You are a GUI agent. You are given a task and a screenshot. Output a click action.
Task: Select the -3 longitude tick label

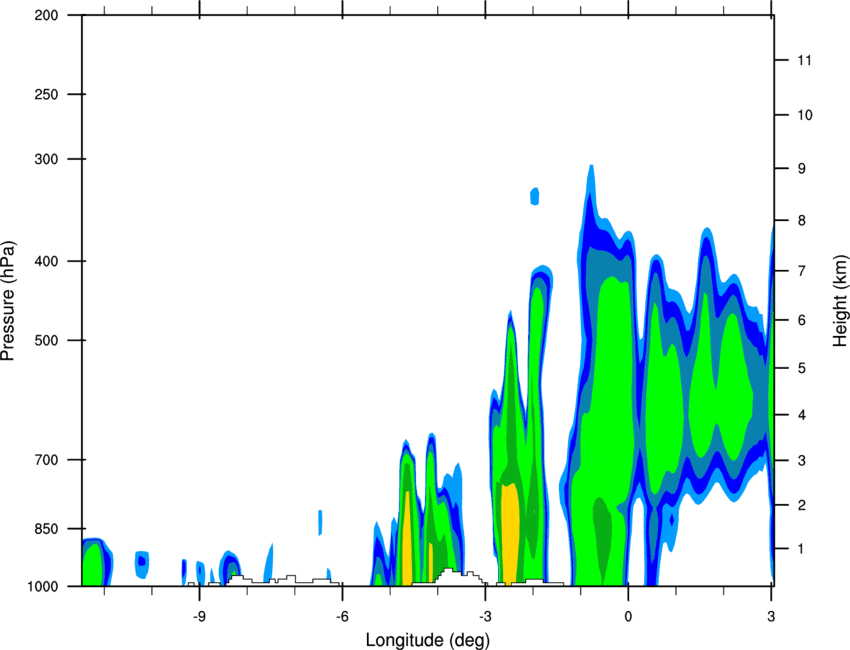point(485,617)
